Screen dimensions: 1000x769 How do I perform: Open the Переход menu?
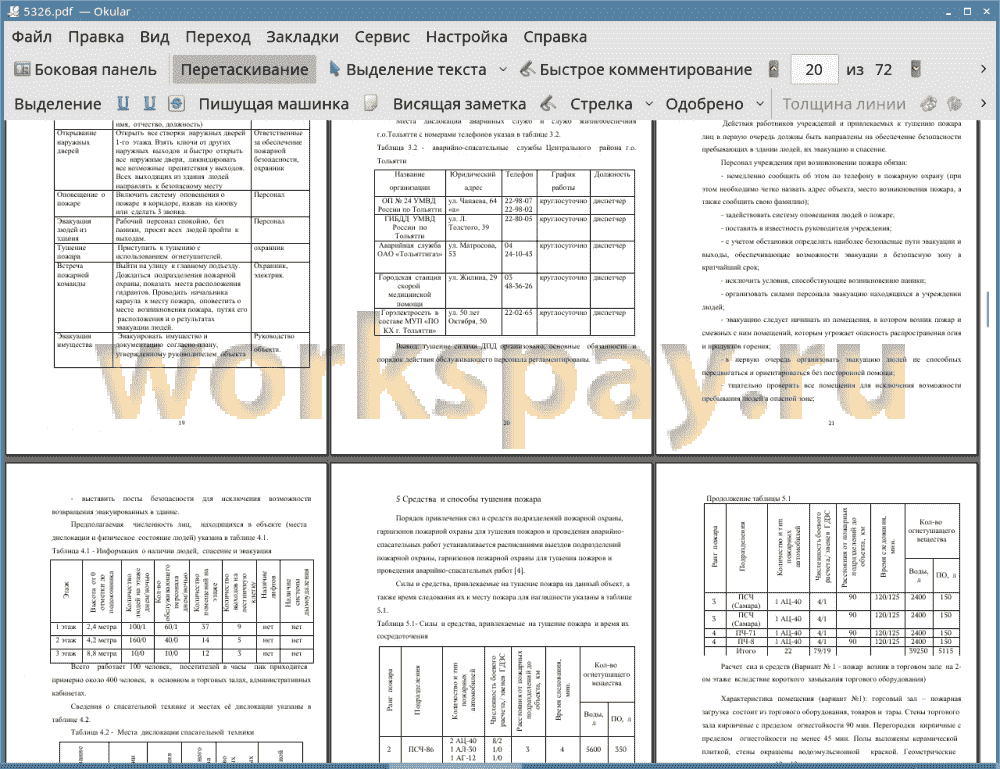click(x=217, y=37)
